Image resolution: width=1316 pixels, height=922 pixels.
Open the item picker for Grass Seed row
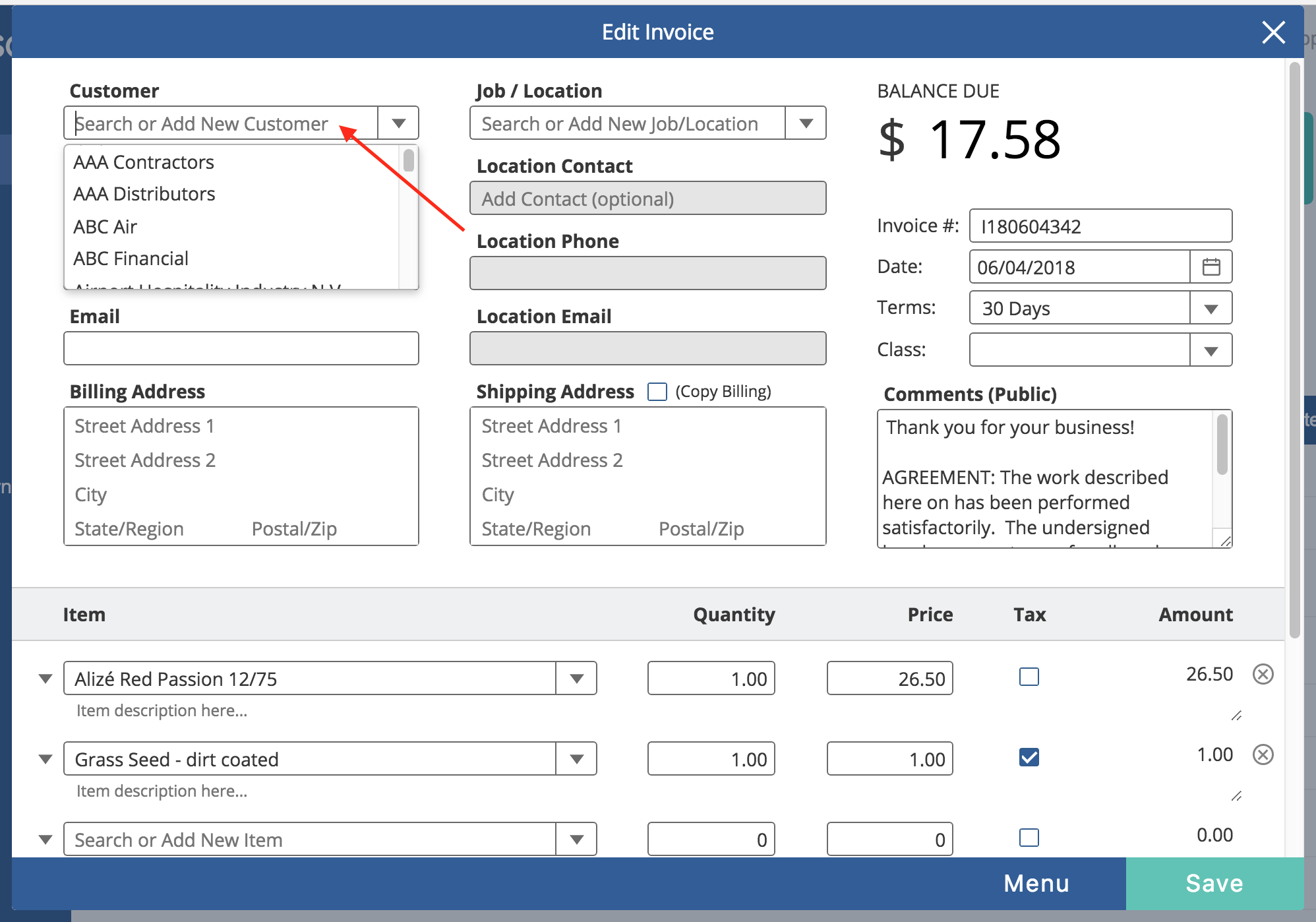(578, 759)
